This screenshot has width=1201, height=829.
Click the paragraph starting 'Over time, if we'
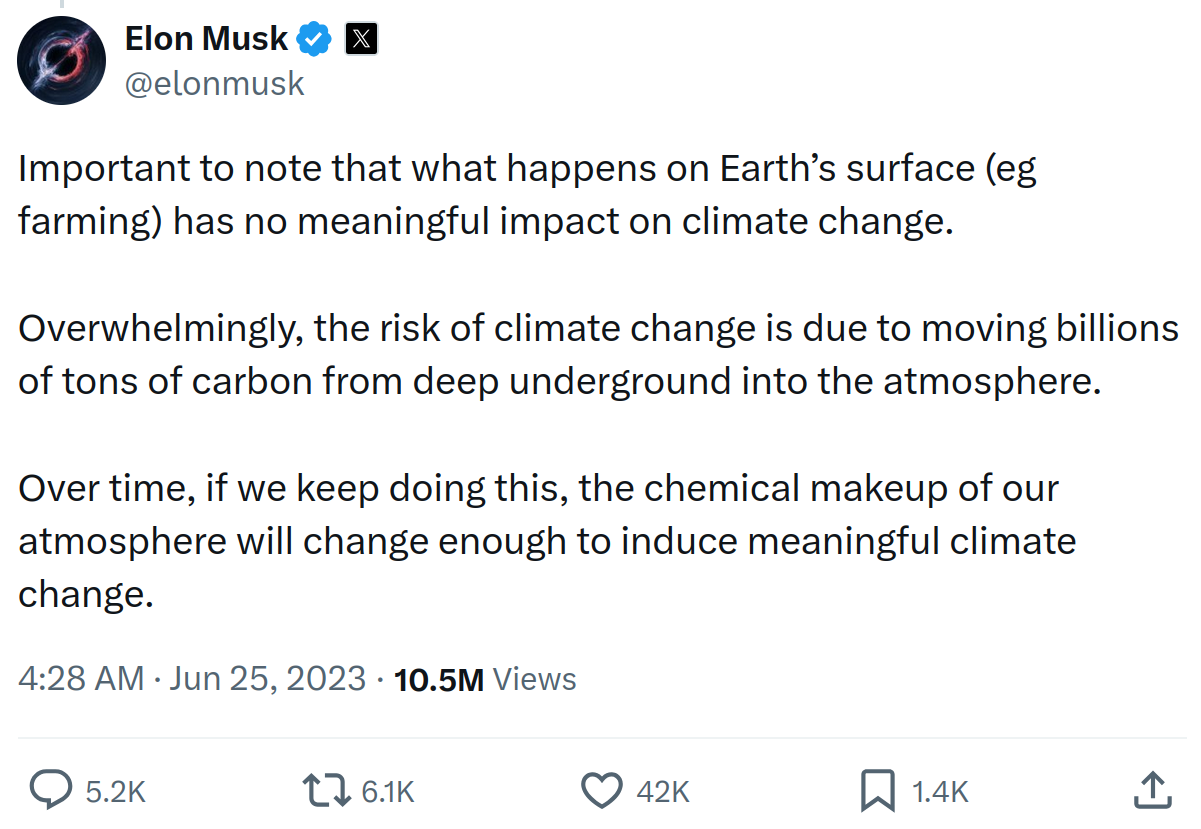click(547, 541)
